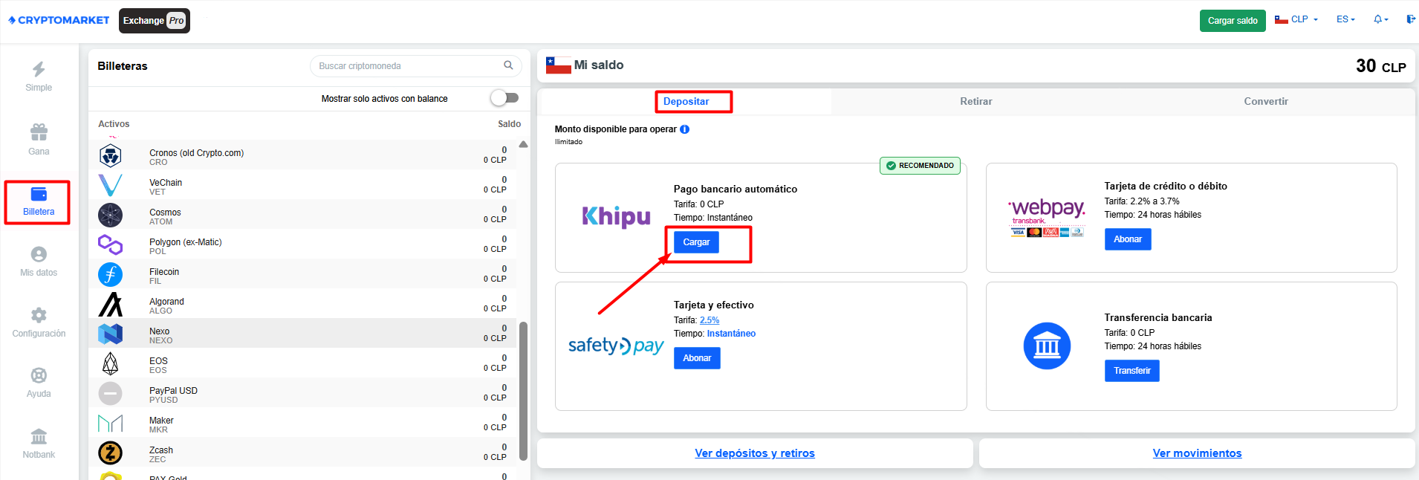Open the Configuración gear icon
1419x480 pixels.
point(39,316)
